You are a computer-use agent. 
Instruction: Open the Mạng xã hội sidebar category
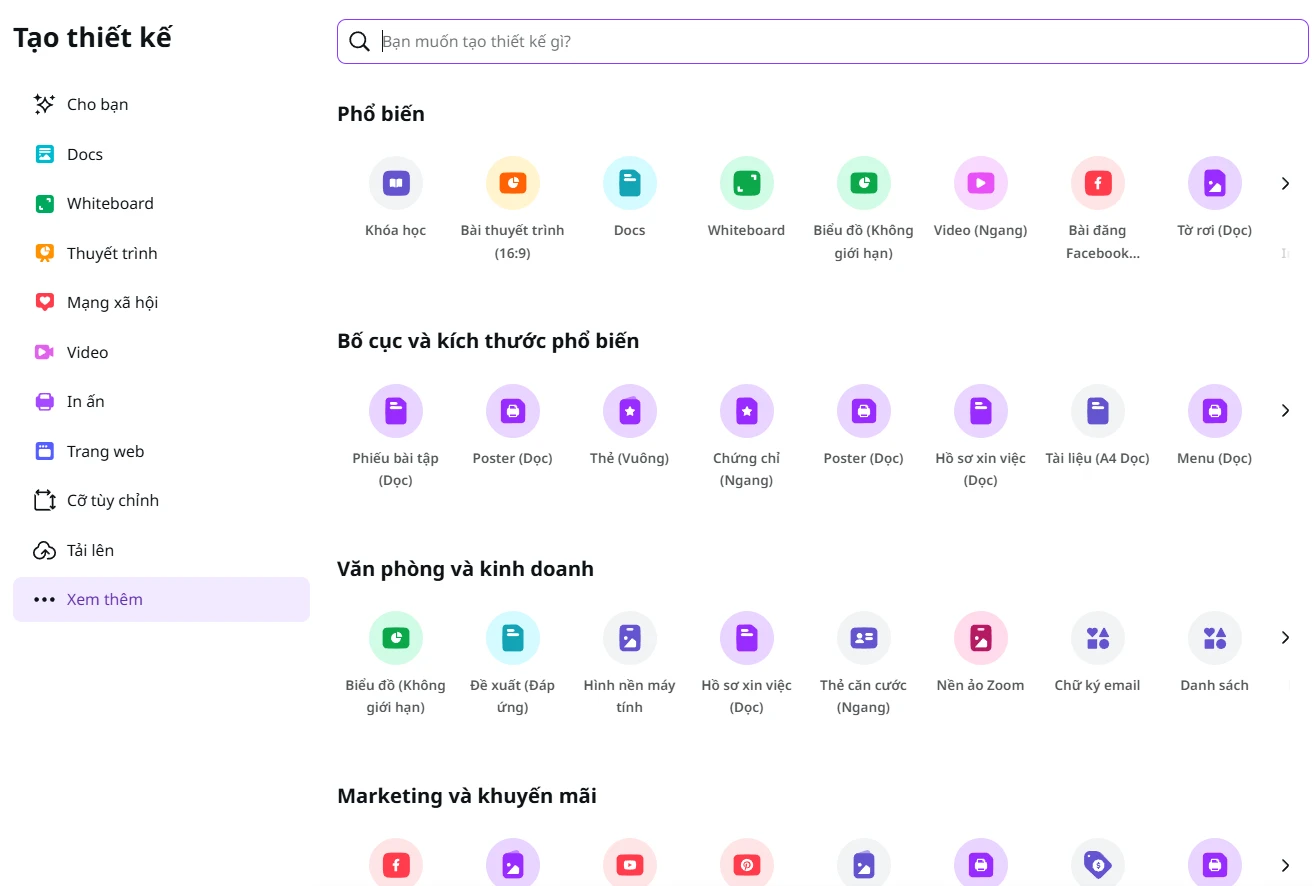161,302
